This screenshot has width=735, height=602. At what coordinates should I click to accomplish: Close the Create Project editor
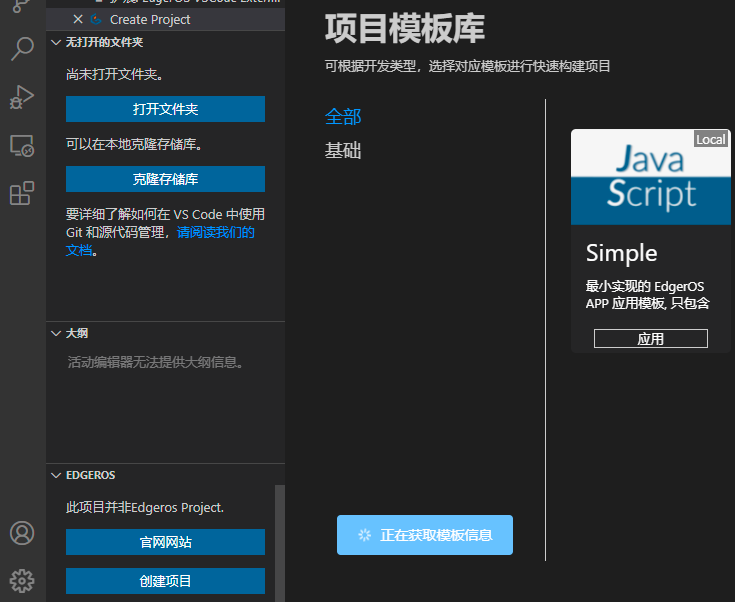coord(78,19)
